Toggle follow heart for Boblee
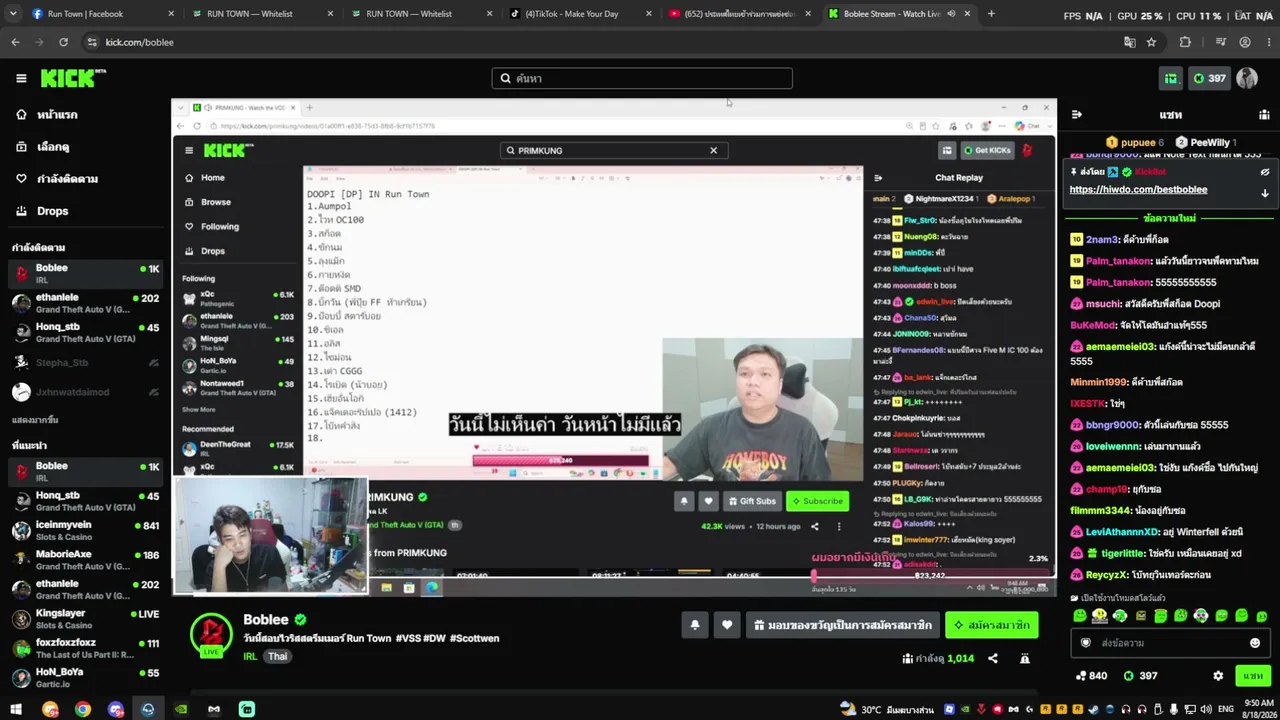The height and width of the screenshot is (720, 1280). click(x=727, y=625)
